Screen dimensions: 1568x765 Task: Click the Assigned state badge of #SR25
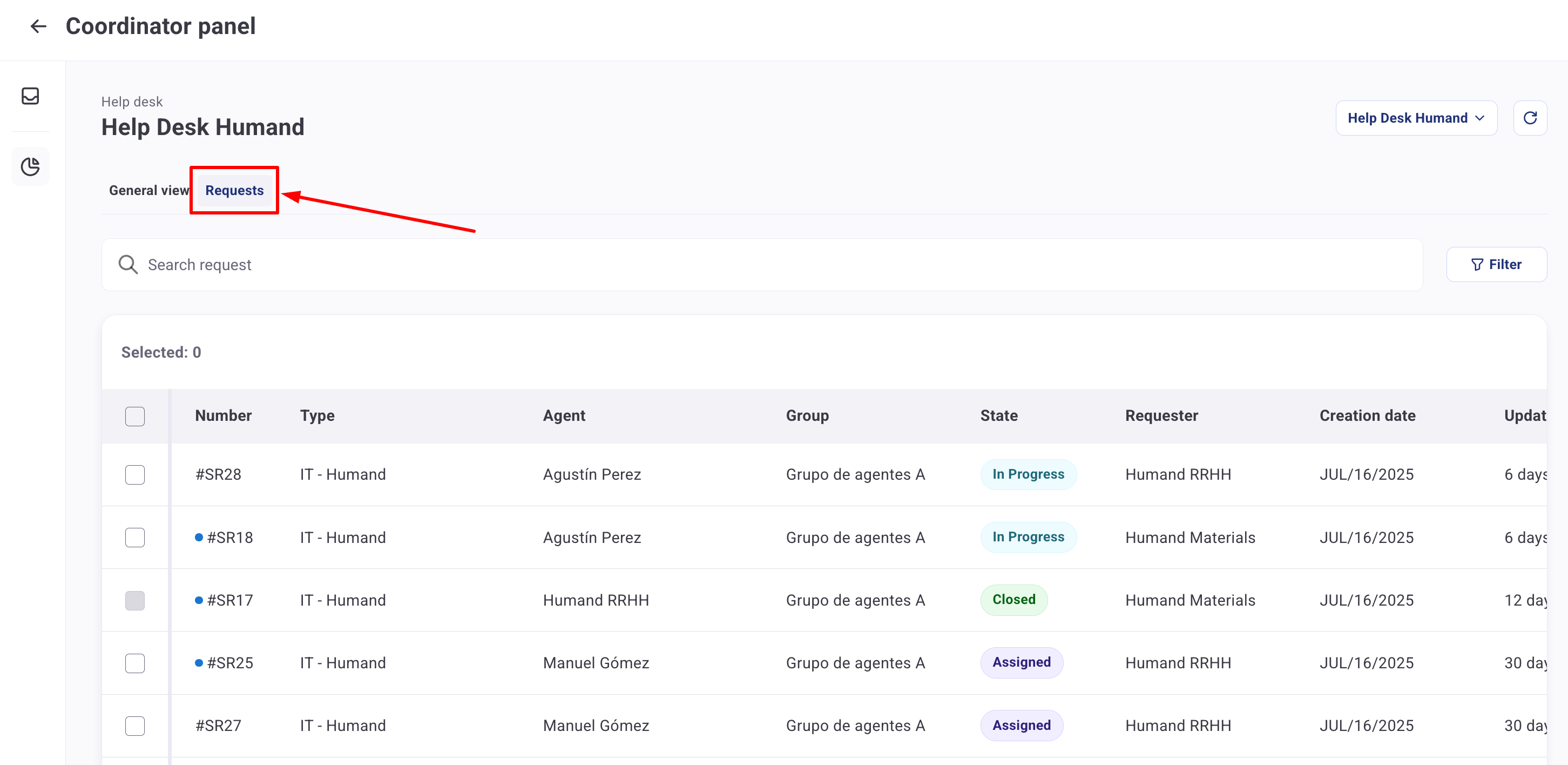1021,662
